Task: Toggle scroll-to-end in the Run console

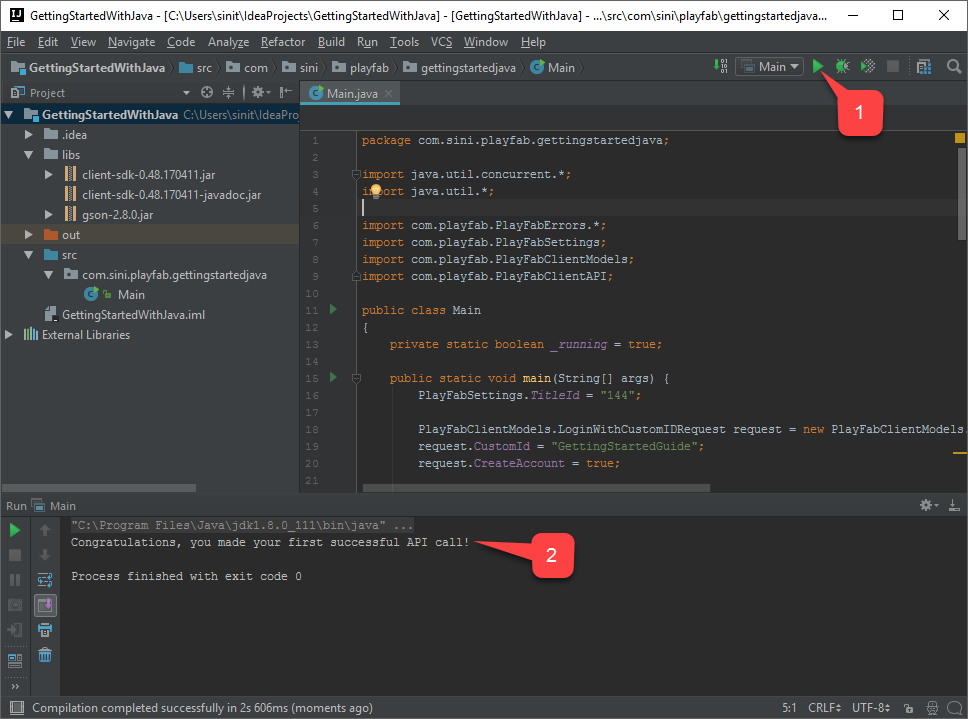Action: pyautogui.click(x=43, y=604)
